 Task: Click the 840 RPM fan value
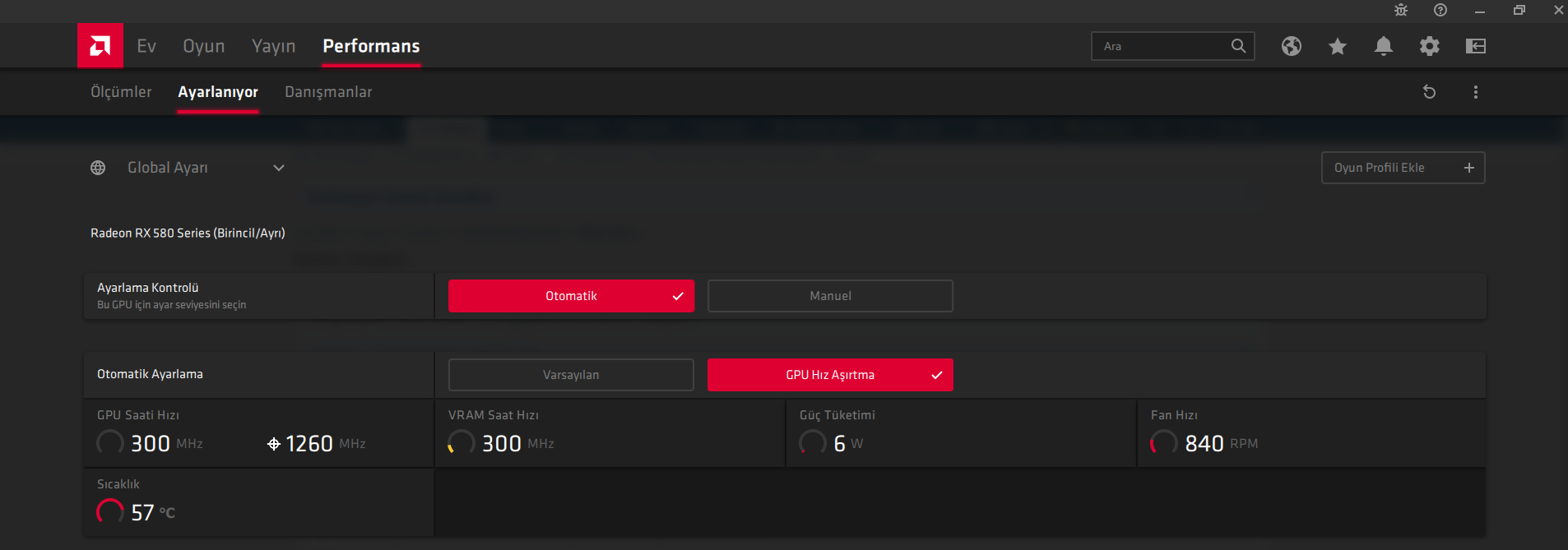(1222, 444)
